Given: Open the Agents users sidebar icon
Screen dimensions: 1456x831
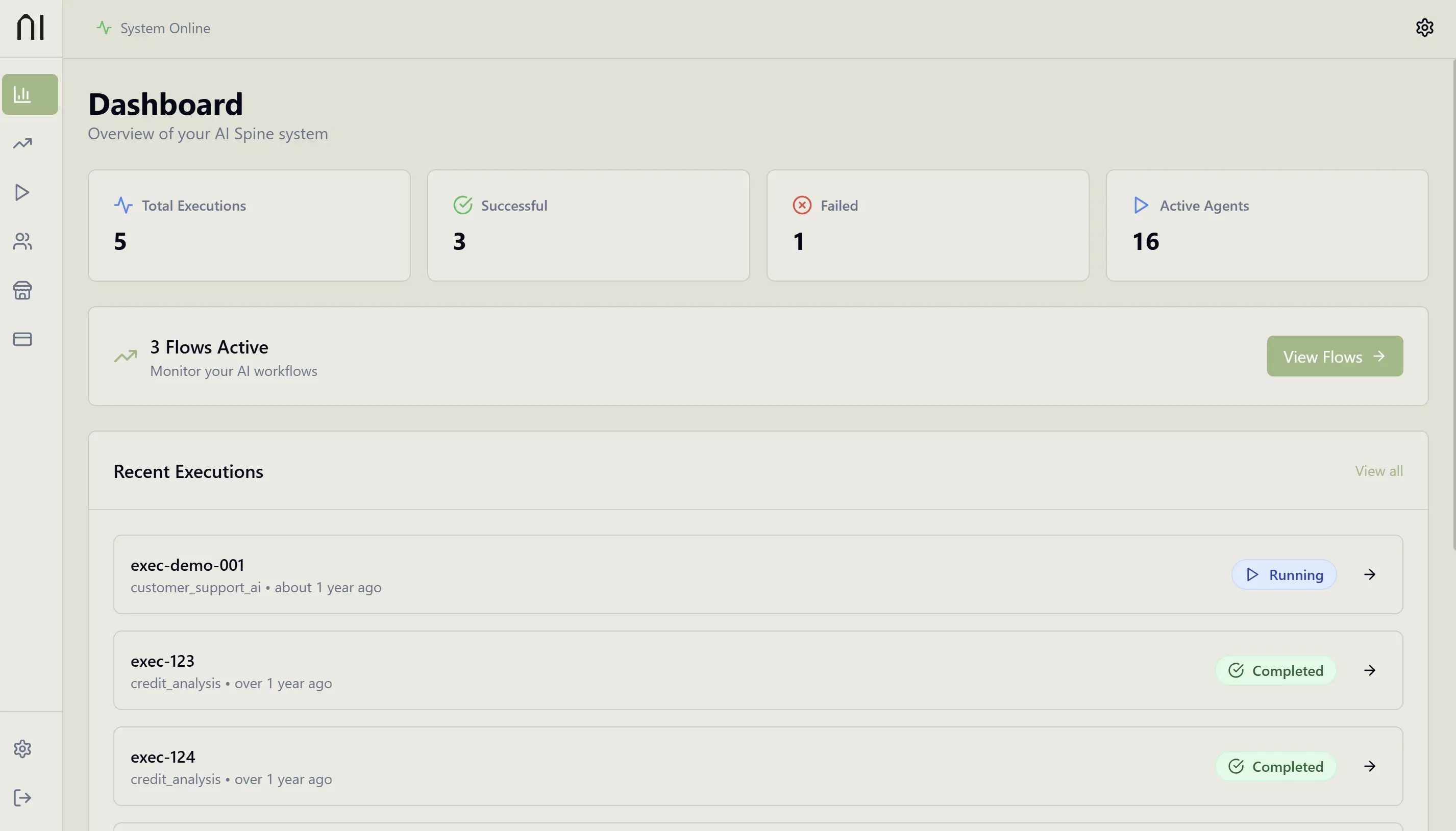Looking at the screenshot, I should click(22, 241).
